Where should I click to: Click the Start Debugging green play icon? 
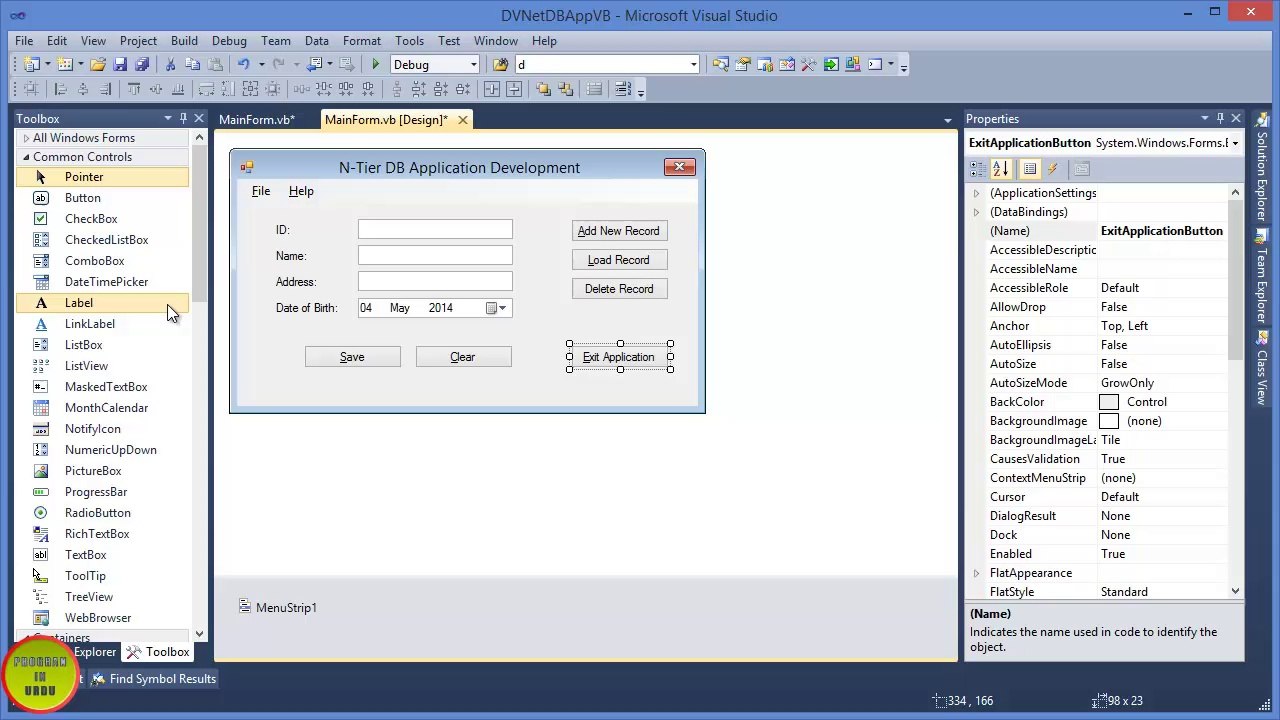pos(376,65)
